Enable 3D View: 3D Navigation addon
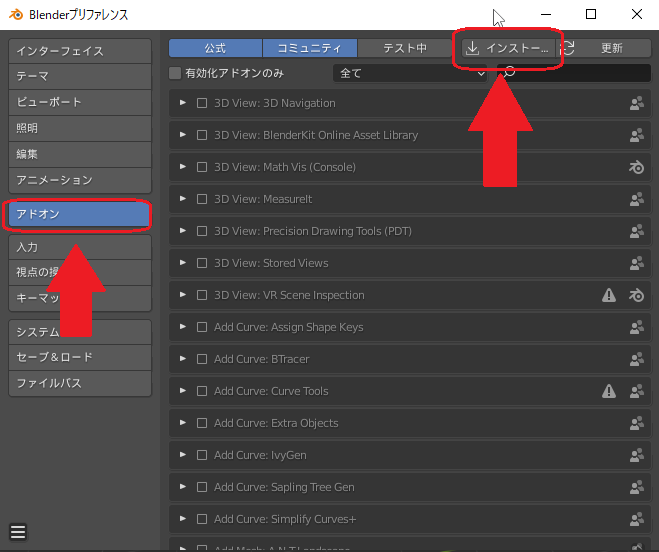659x552 pixels. (202, 103)
